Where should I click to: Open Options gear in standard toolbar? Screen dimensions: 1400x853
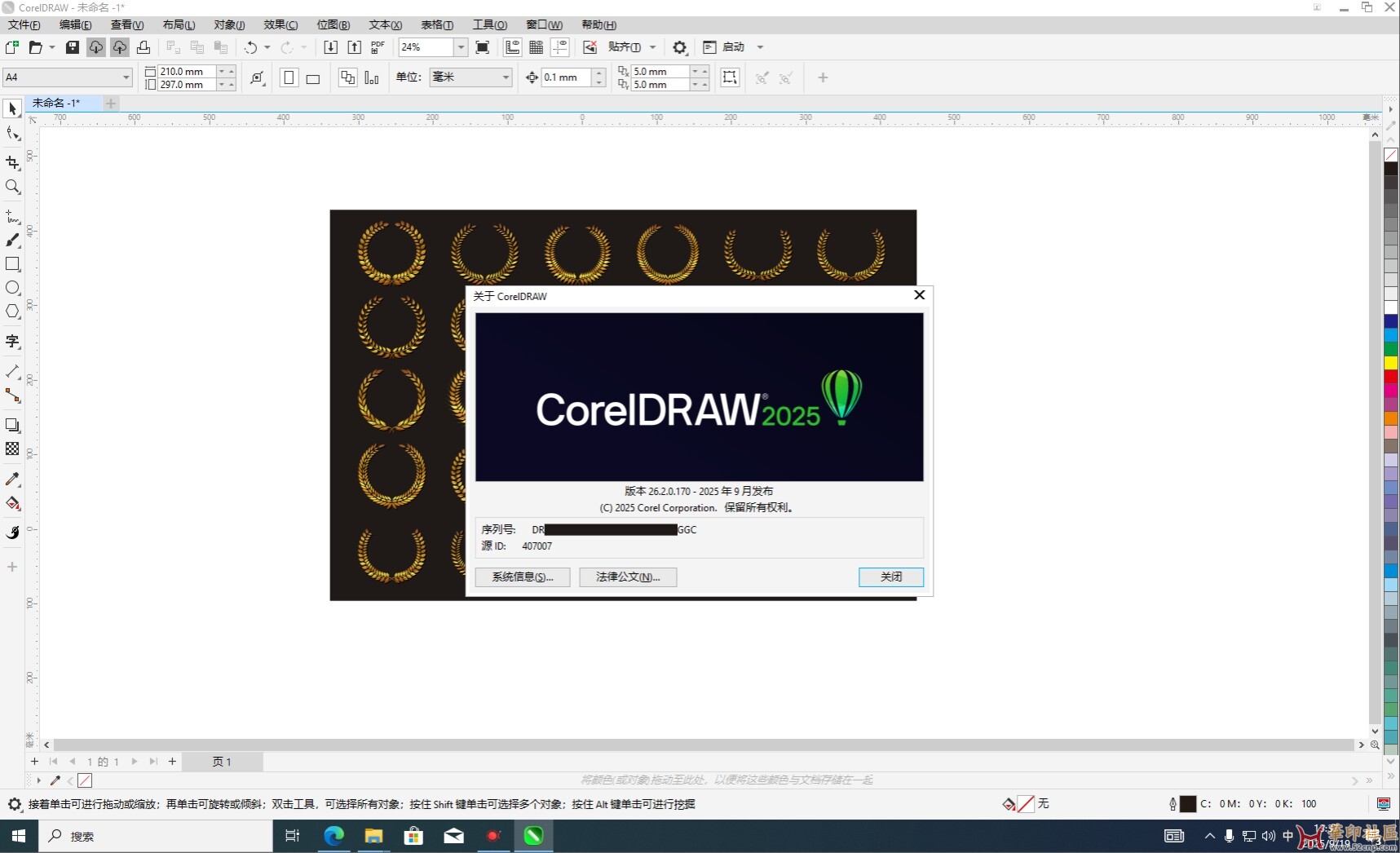(x=680, y=47)
